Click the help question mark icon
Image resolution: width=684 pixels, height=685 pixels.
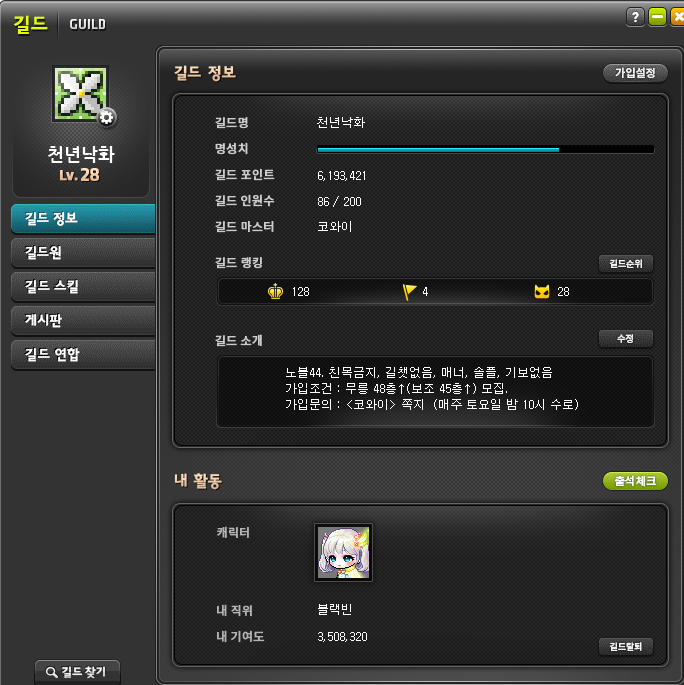[635, 17]
